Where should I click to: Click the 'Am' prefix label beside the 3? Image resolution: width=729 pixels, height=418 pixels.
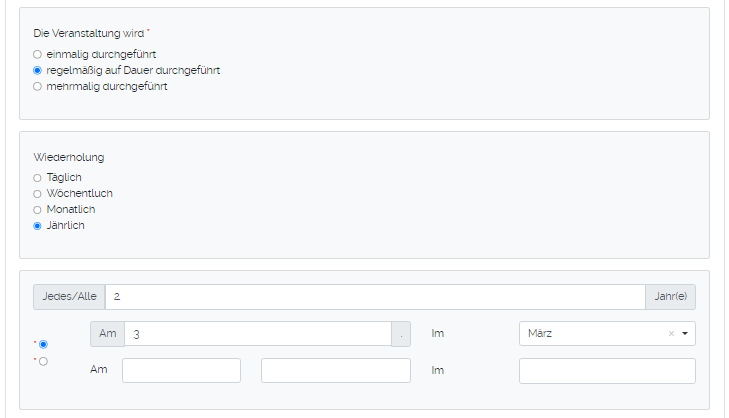tap(107, 334)
